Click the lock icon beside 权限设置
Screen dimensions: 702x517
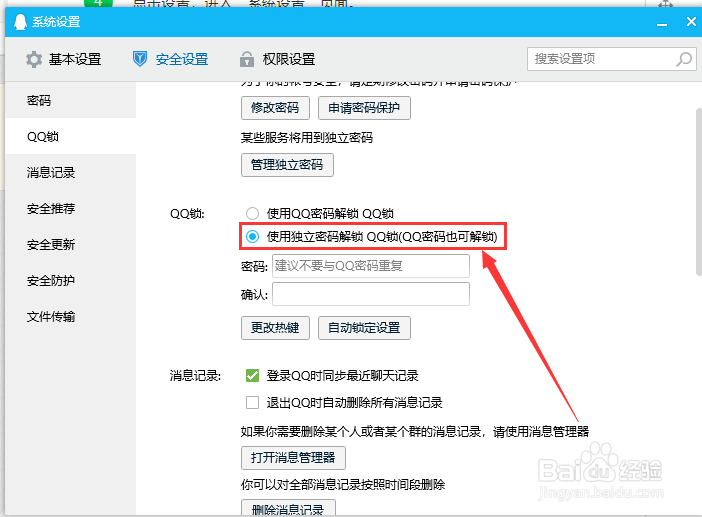click(247, 59)
